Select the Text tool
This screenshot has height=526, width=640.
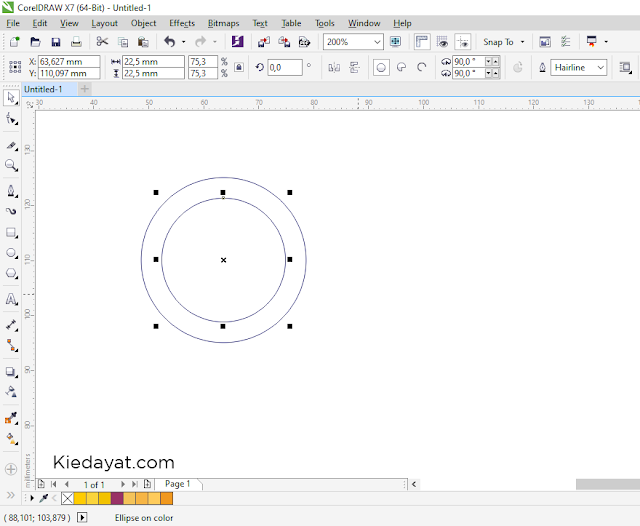pos(11,299)
